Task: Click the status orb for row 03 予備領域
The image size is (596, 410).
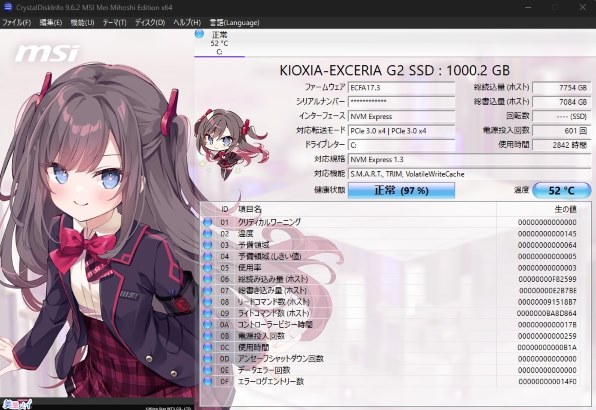Action: pos(208,245)
